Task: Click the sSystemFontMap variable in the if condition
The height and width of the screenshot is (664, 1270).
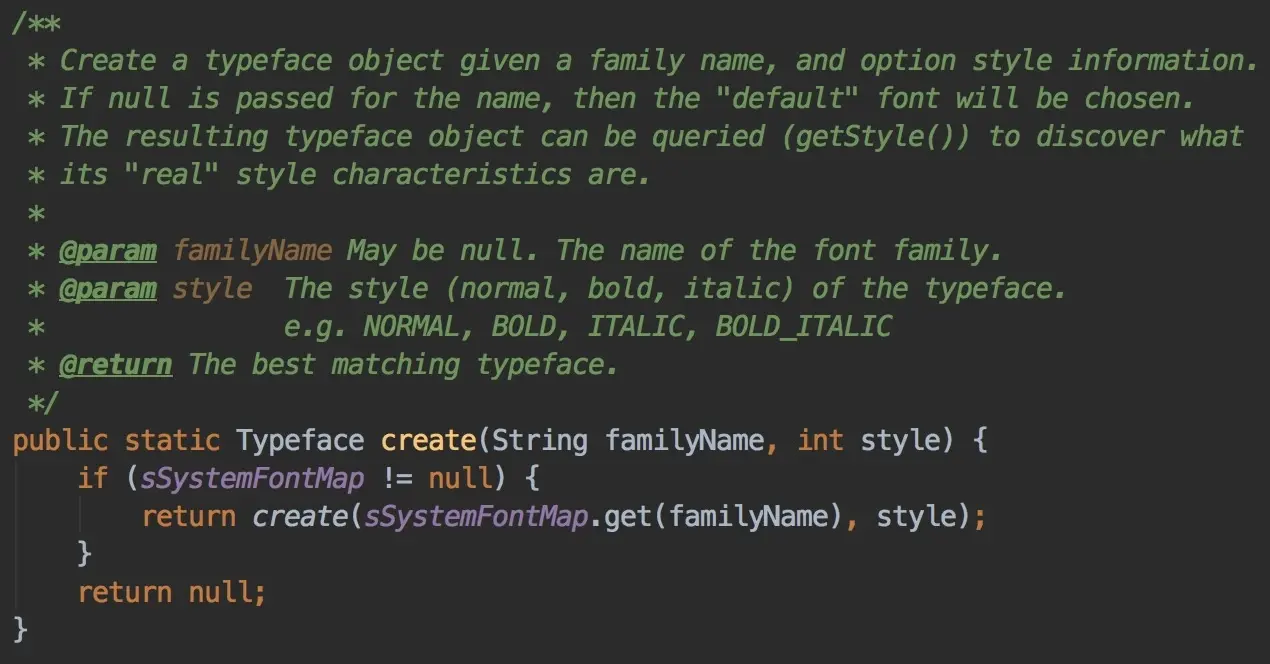Action: (x=251, y=478)
